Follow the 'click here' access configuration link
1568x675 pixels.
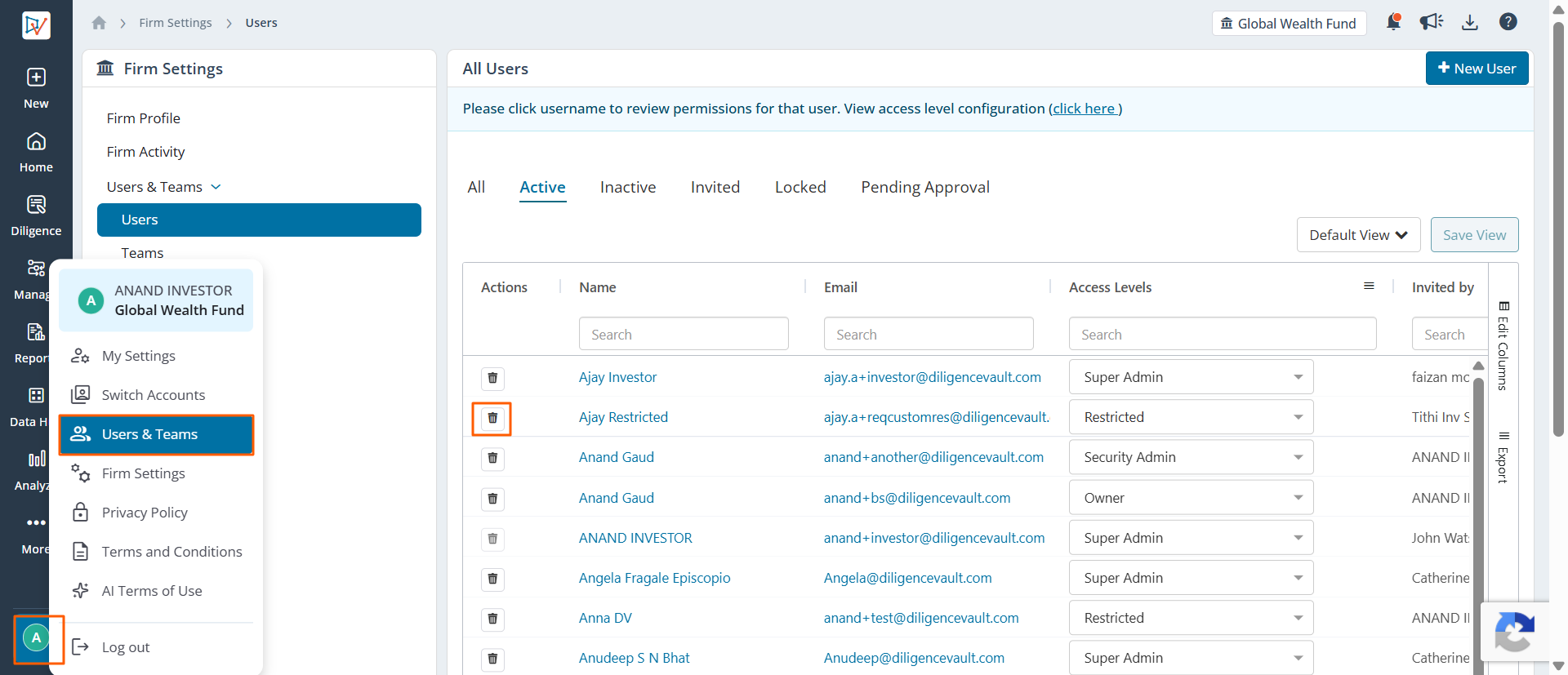(x=1084, y=109)
